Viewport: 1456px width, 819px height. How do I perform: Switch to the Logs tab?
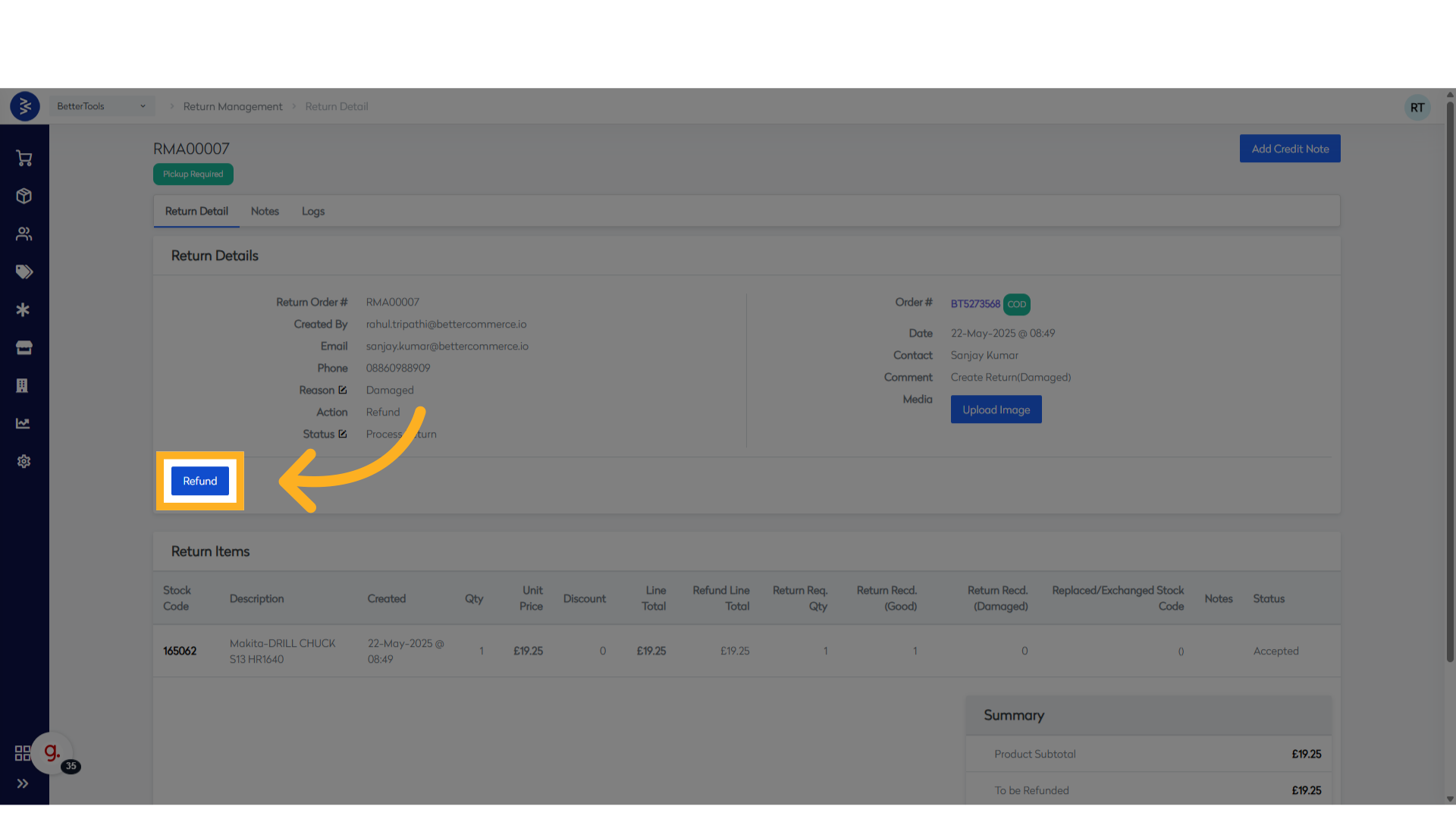[313, 212]
